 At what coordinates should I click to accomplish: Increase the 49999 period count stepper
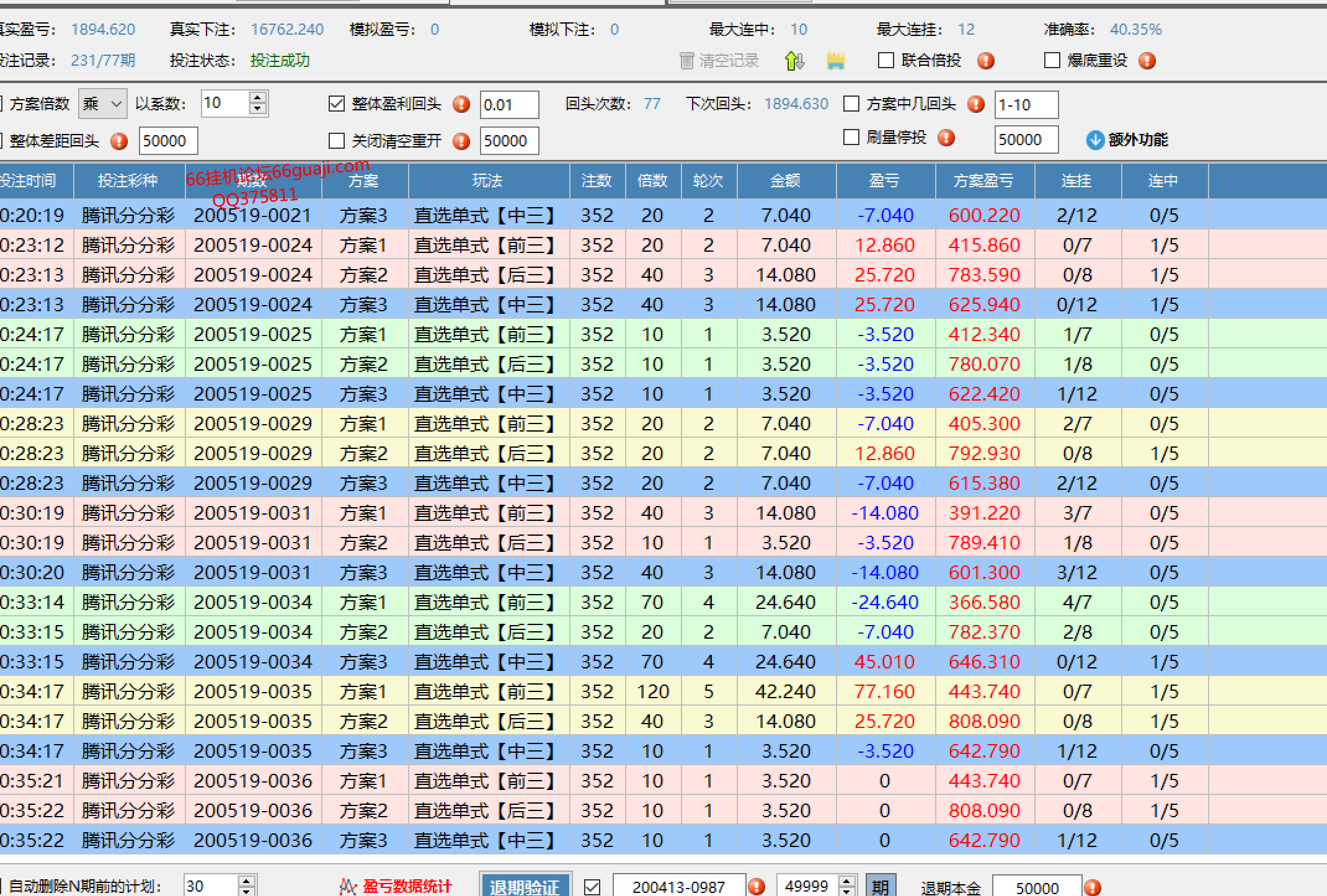(x=847, y=880)
